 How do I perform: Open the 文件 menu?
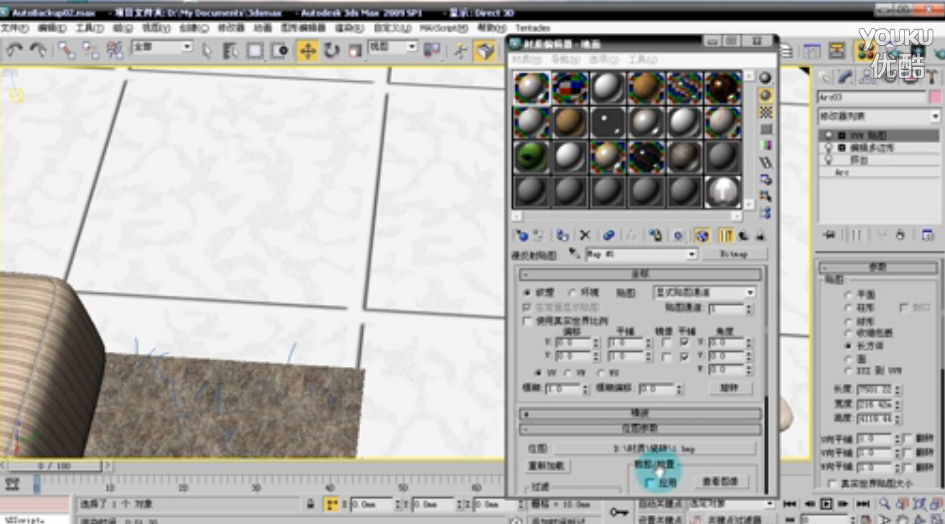click(x=14, y=28)
